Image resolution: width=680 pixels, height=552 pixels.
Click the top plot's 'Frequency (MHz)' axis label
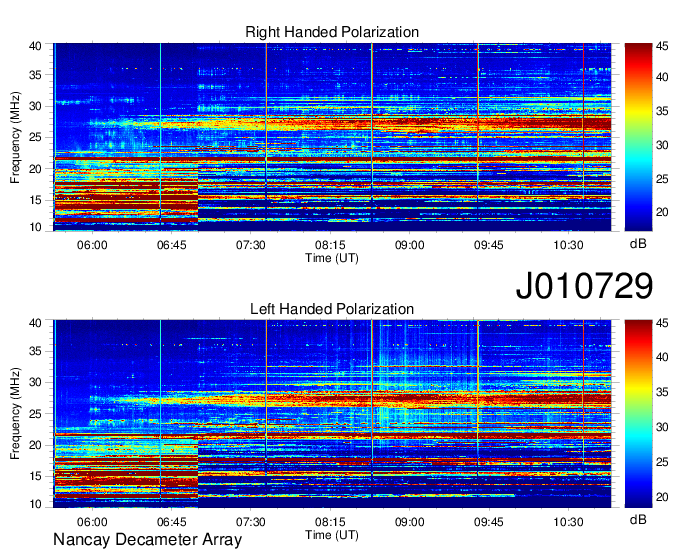pyautogui.click(x=15, y=137)
